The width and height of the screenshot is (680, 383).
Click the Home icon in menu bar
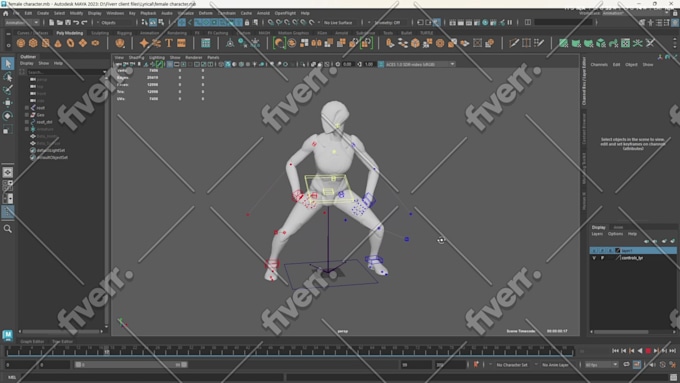click(x=6, y=13)
